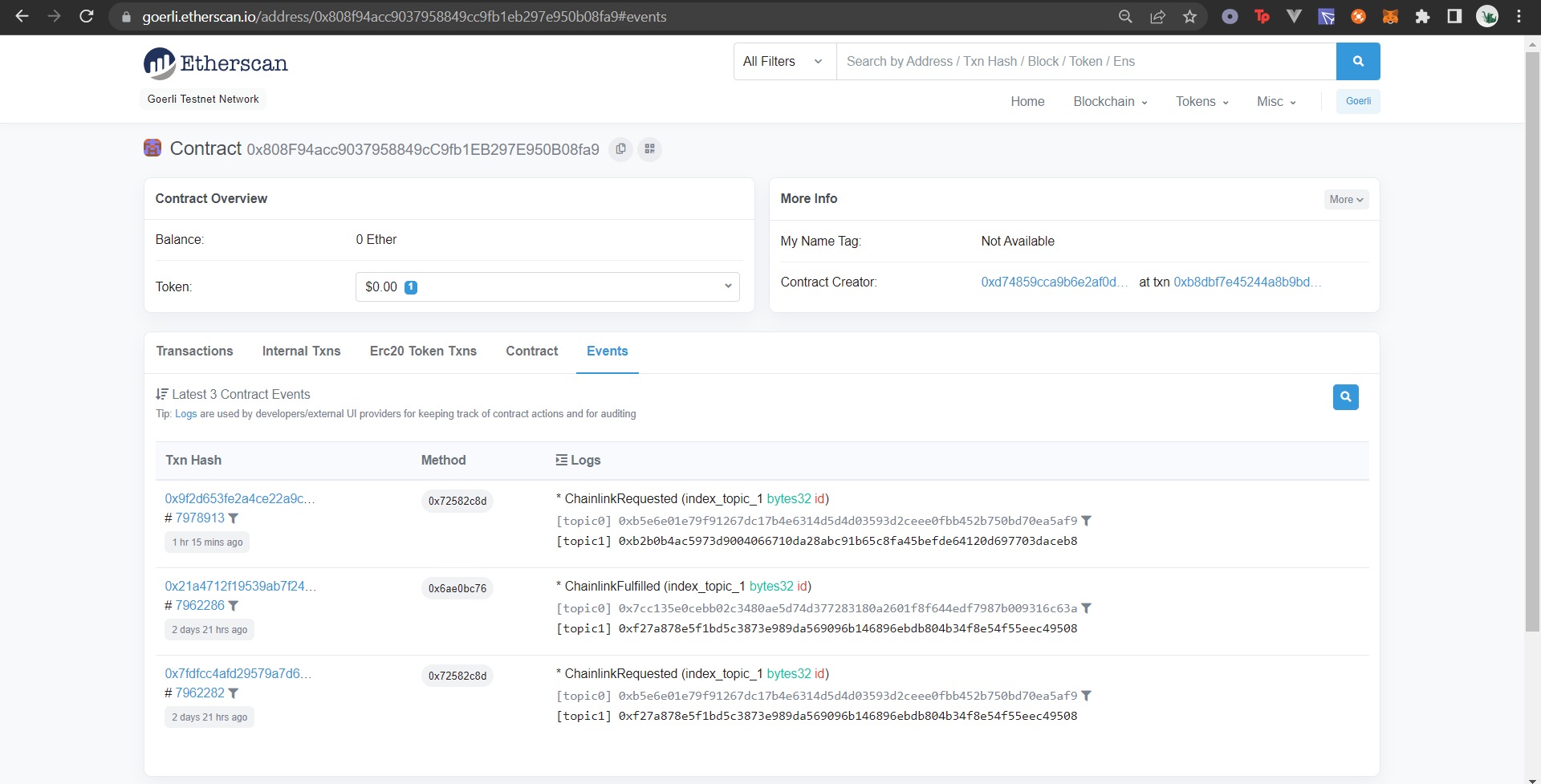
Task: Bookmark this page with the star icon
Action: [x=1189, y=16]
